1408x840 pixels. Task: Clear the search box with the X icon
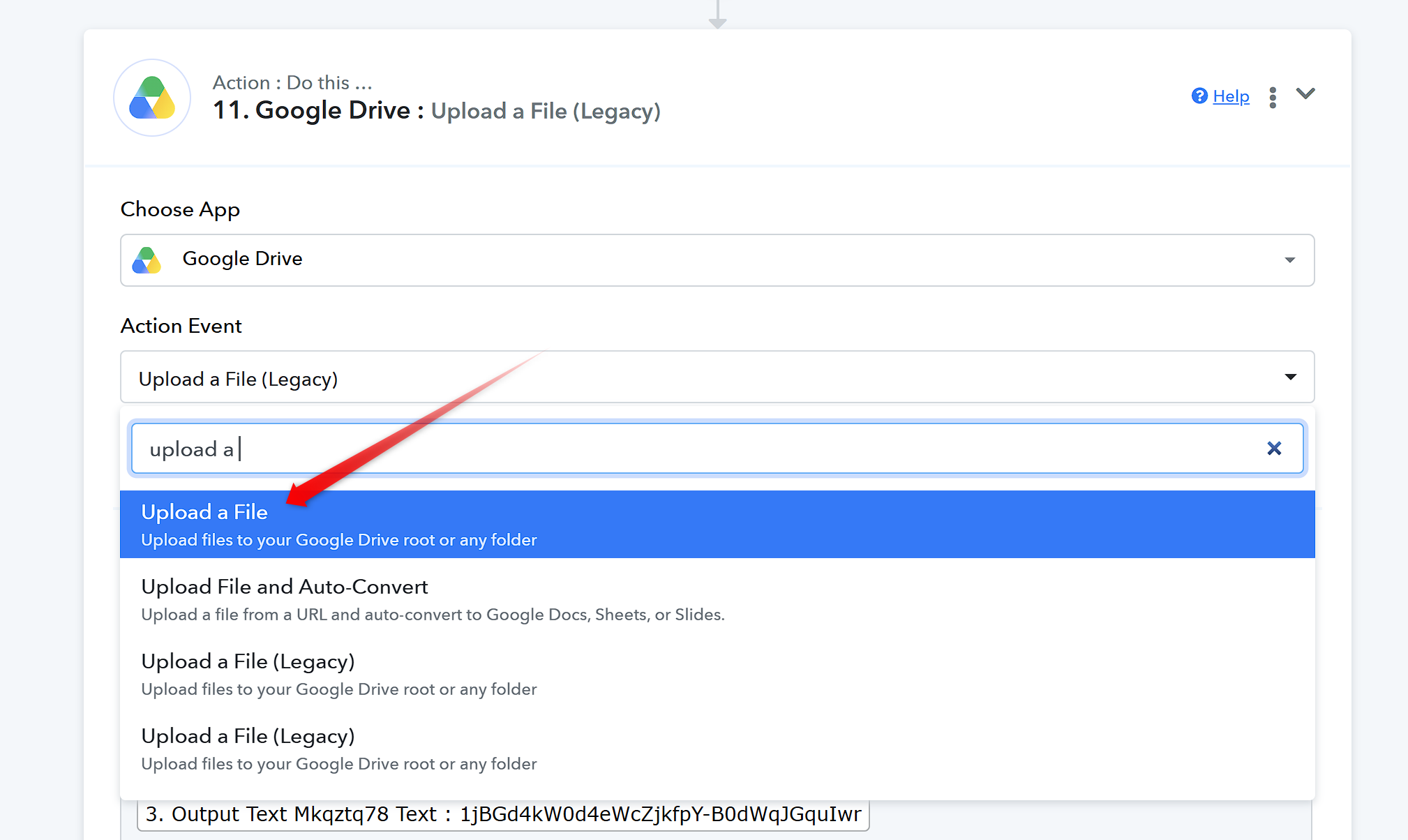coord(1274,449)
